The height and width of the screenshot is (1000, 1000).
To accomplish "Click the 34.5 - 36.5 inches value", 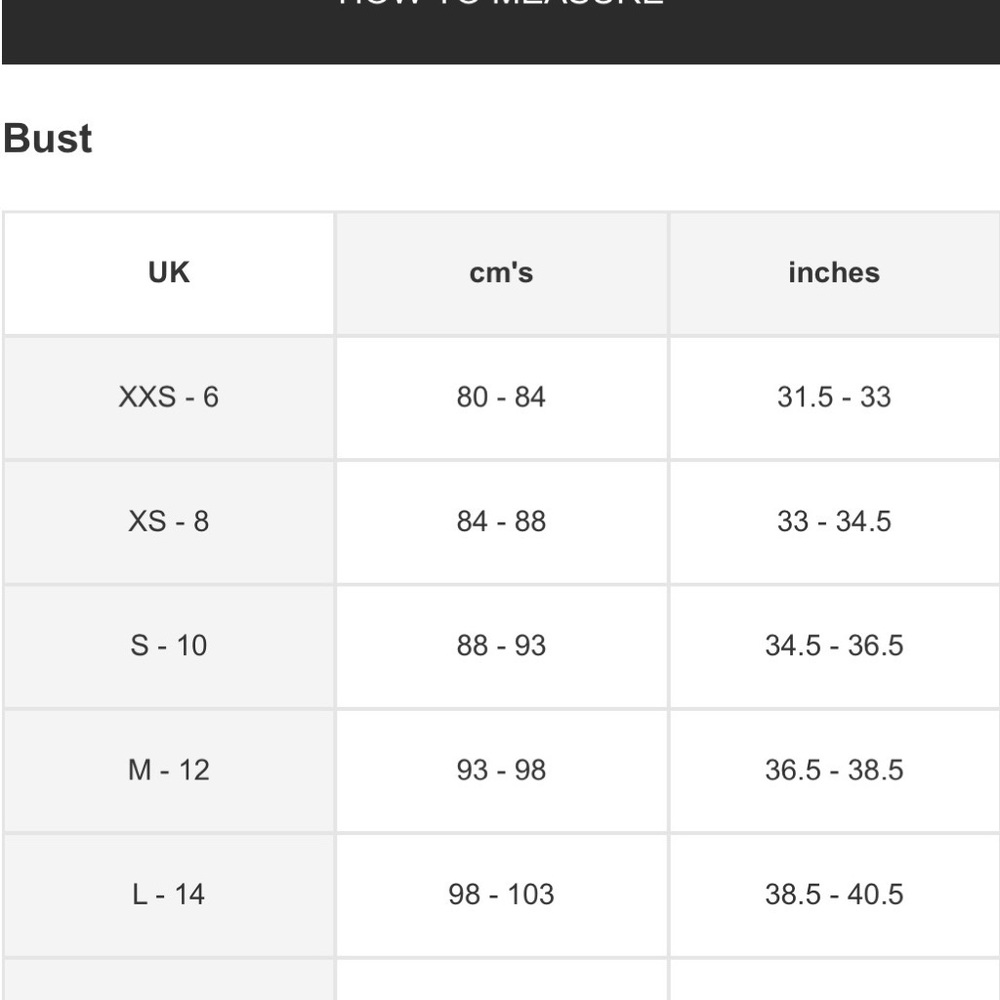I will click(833, 645).
